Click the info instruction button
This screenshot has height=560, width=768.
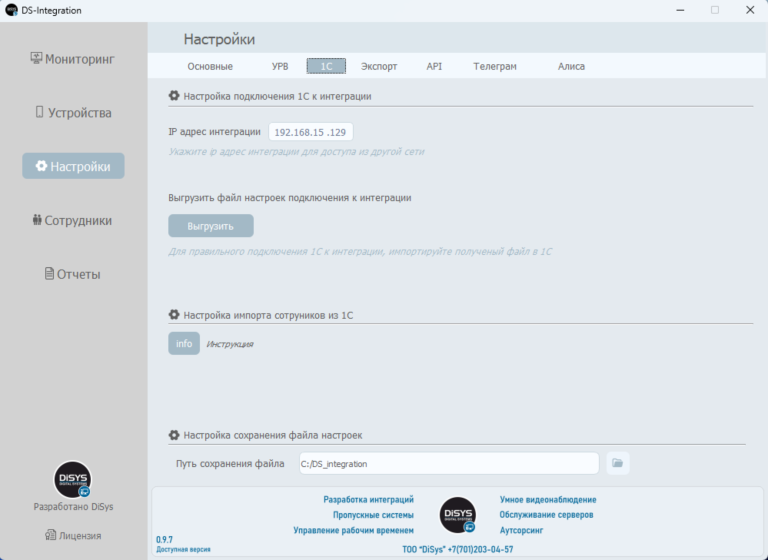tap(184, 344)
